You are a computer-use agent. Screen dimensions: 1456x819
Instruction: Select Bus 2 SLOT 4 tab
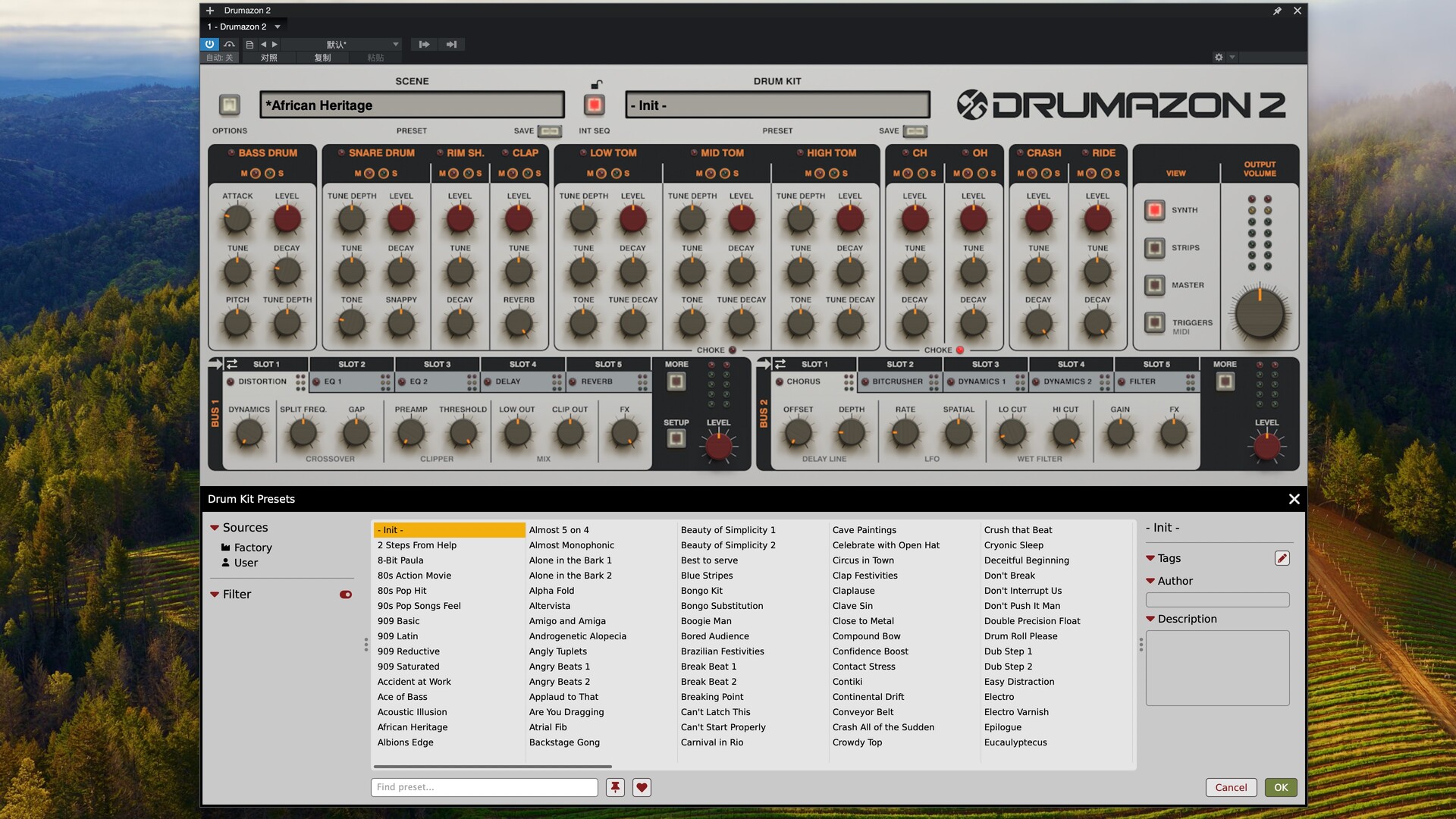(x=1071, y=364)
